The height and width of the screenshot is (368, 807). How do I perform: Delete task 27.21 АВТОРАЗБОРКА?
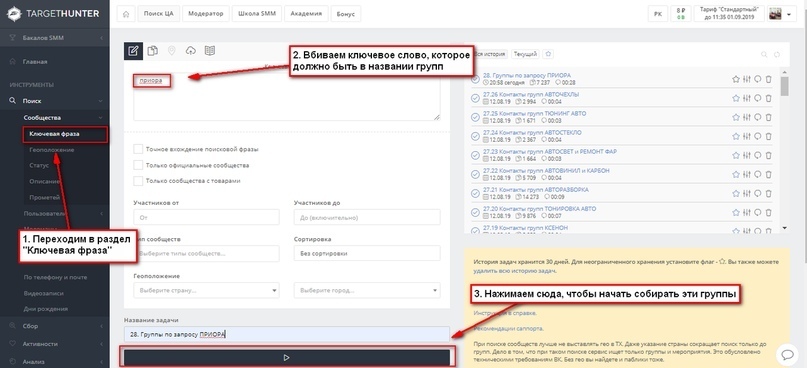768,194
